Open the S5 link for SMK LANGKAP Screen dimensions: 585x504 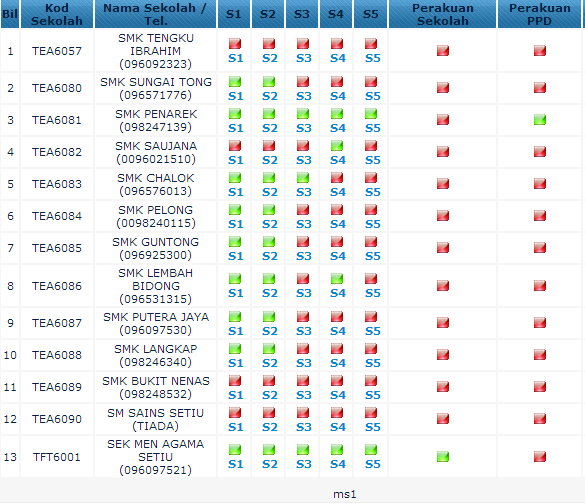(373, 363)
